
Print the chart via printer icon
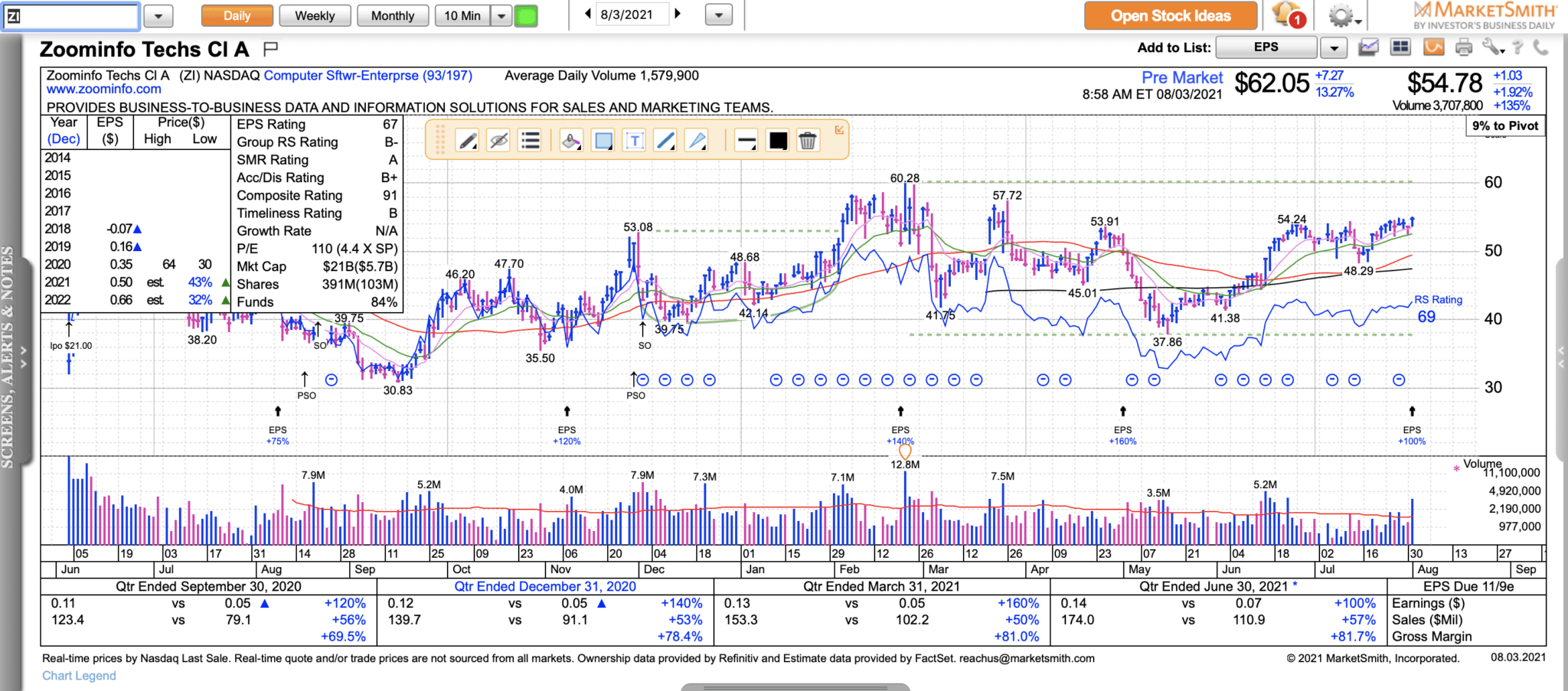point(1464,47)
